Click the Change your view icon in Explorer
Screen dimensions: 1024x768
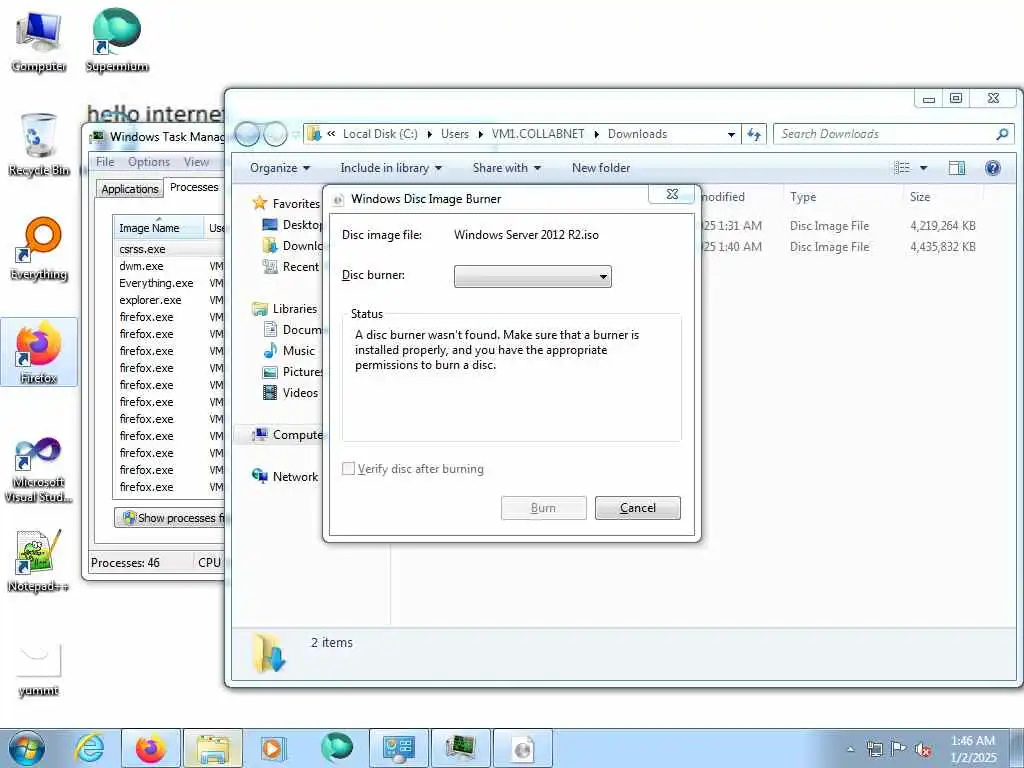pyautogui.click(x=902, y=168)
